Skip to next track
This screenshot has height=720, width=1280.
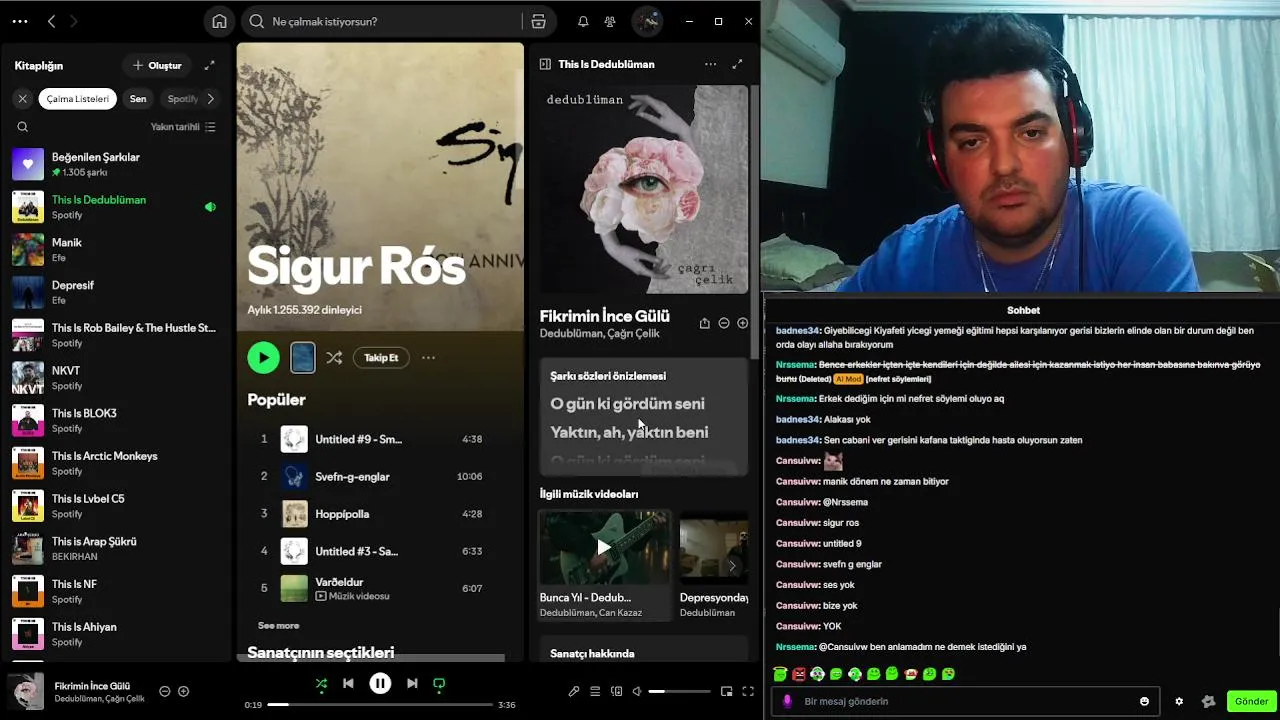click(x=412, y=684)
